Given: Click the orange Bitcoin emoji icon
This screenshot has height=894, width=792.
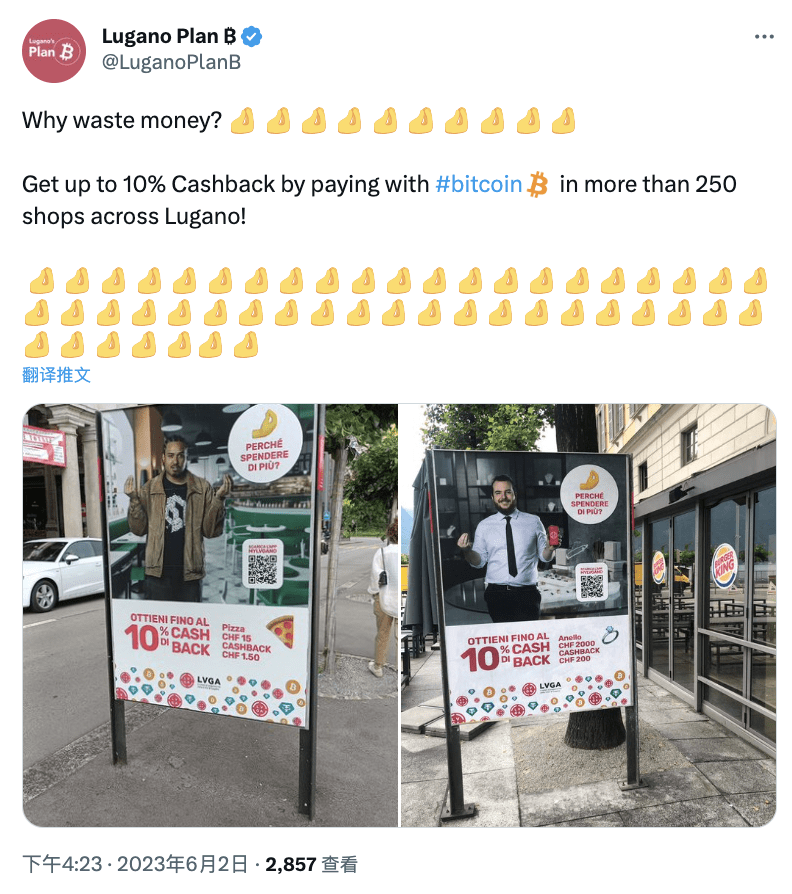Looking at the screenshot, I should [x=537, y=184].
